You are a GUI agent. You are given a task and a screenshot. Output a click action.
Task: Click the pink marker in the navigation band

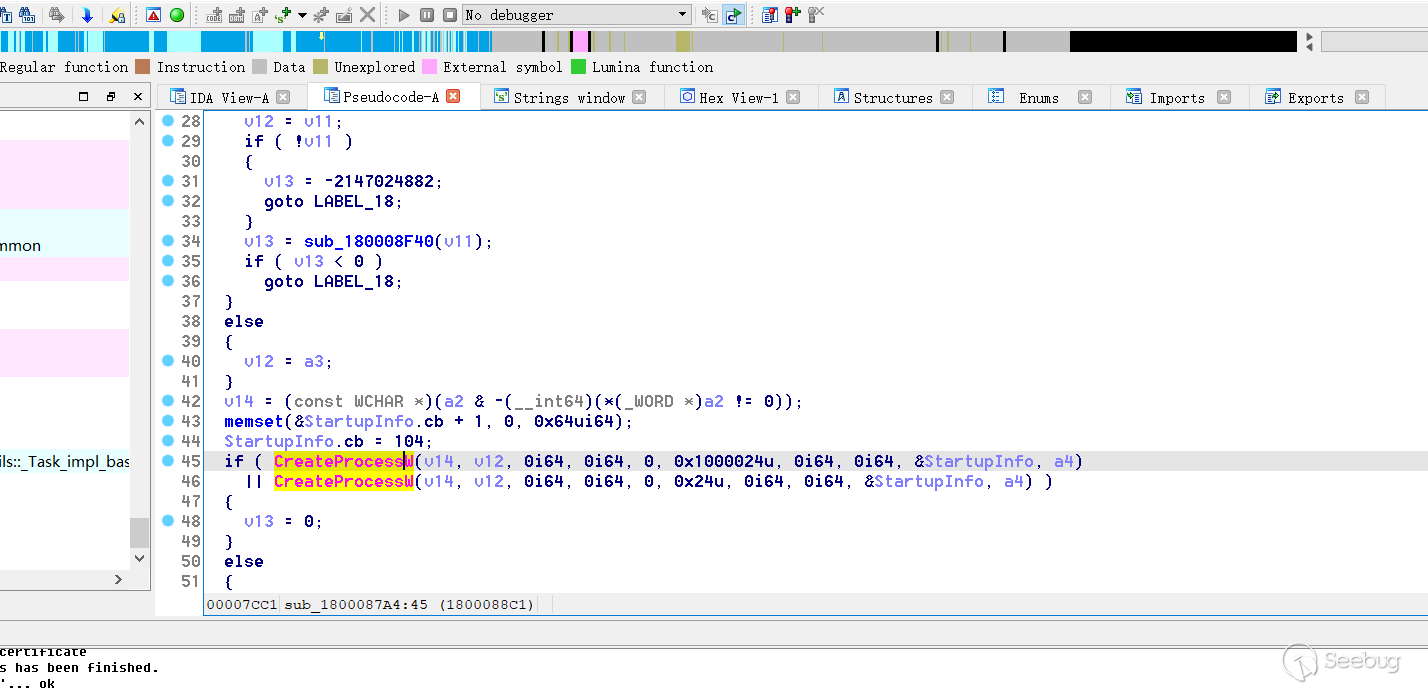point(578,41)
